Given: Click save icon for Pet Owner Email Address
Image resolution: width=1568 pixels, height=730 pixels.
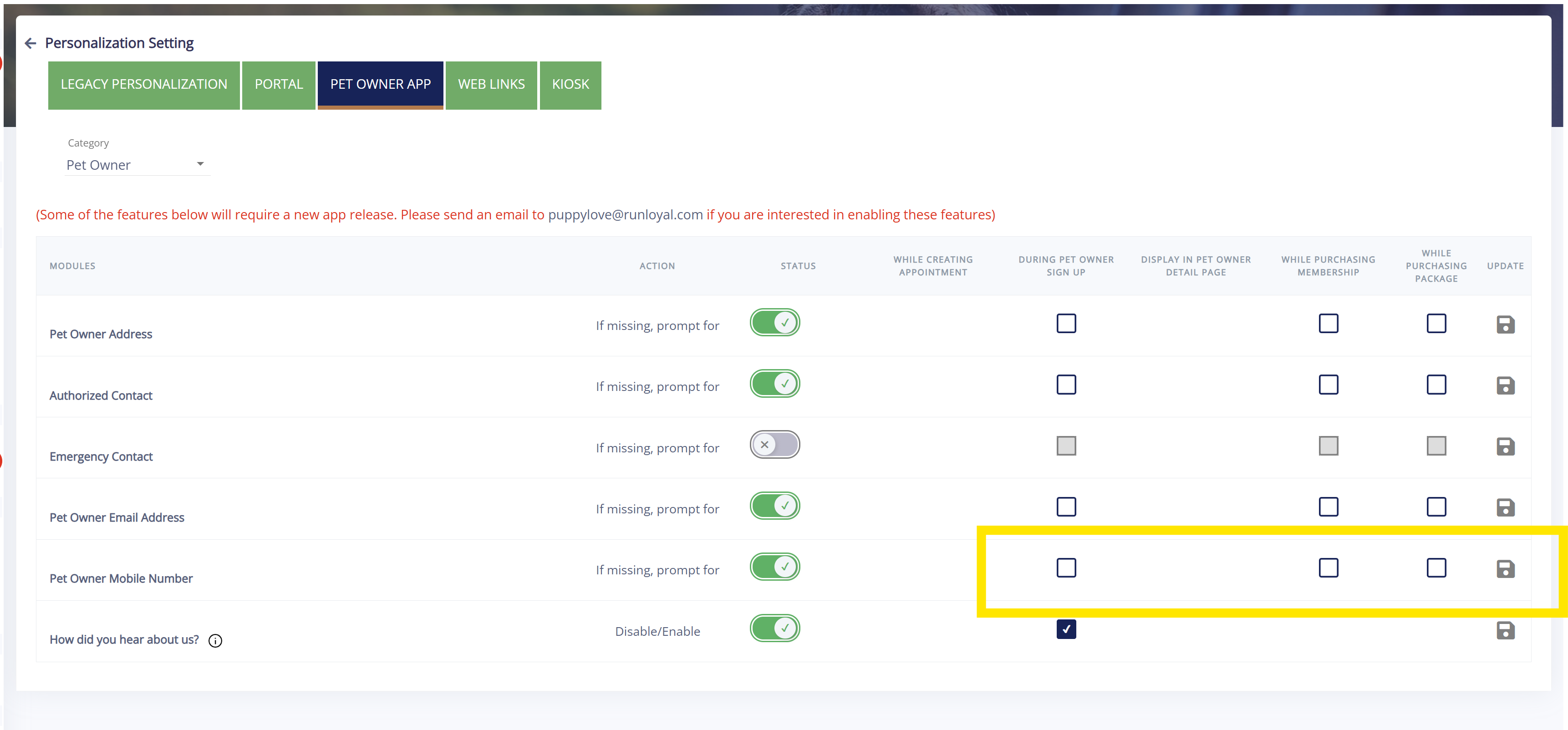Looking at the screenshot, I should [1505, 507].
